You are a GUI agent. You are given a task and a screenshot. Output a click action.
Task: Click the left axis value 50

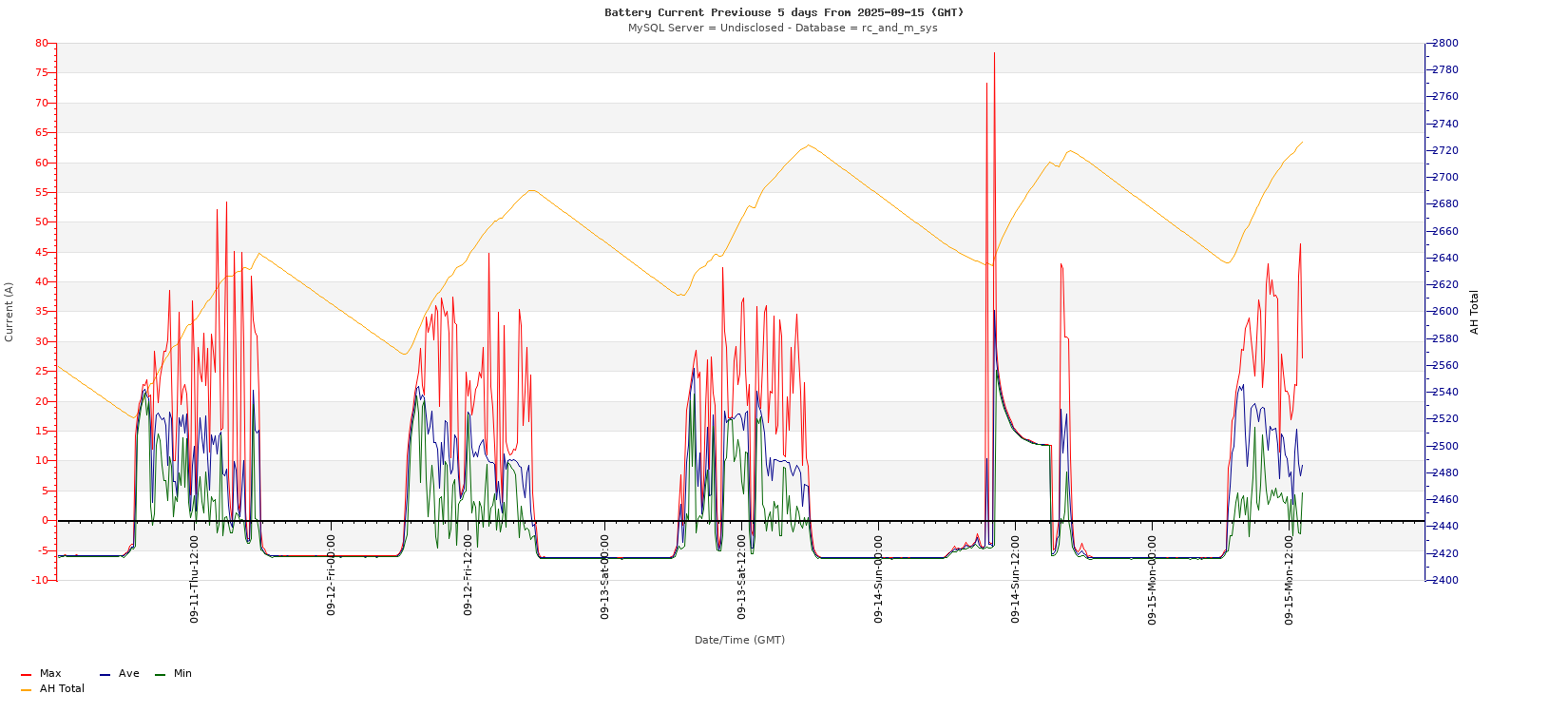(41, 222)
